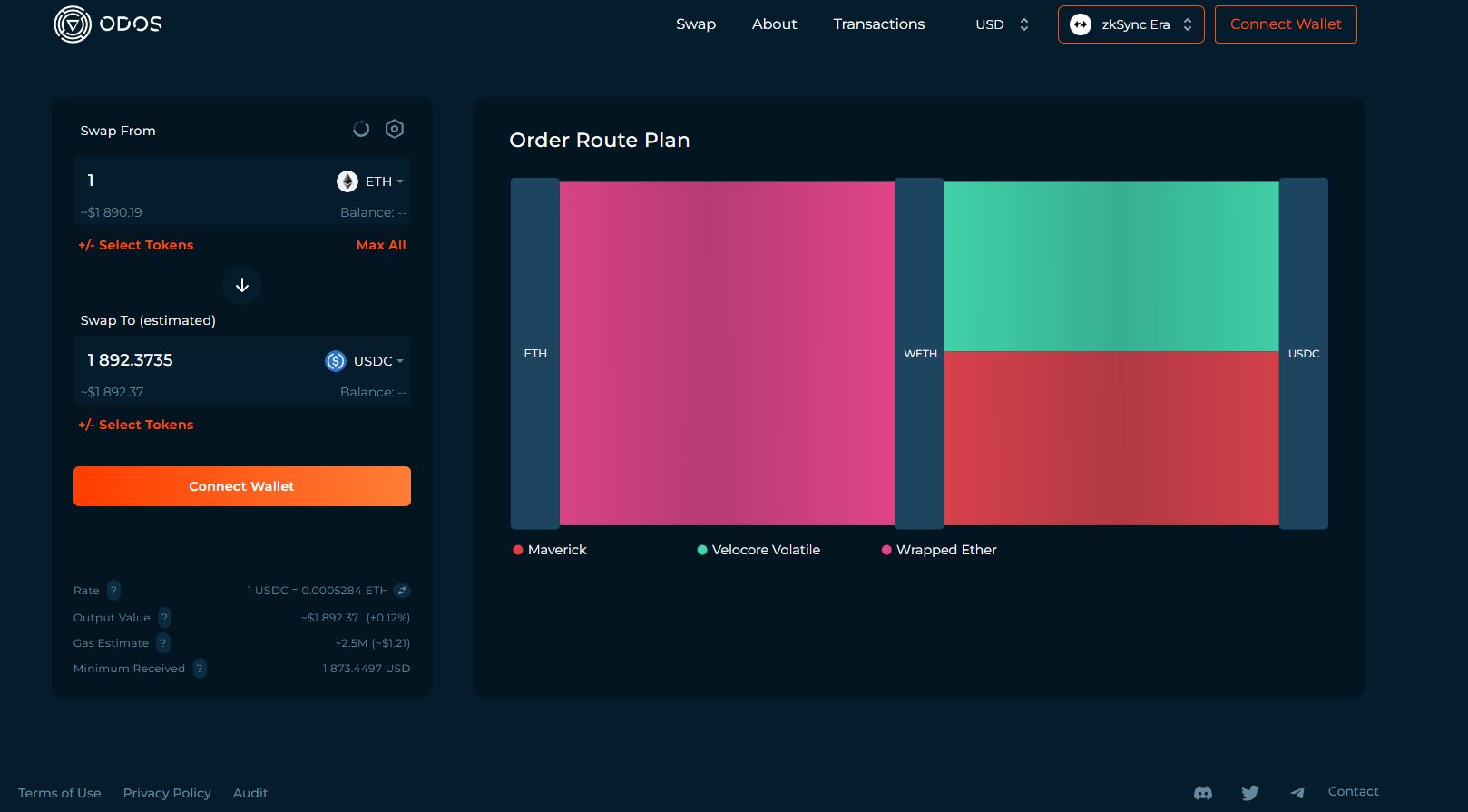The width and height of the screenshot is (1468, 812).
Task: Click the ~$1 890.19 value under Swap From
Action: (x=111, y=212)
